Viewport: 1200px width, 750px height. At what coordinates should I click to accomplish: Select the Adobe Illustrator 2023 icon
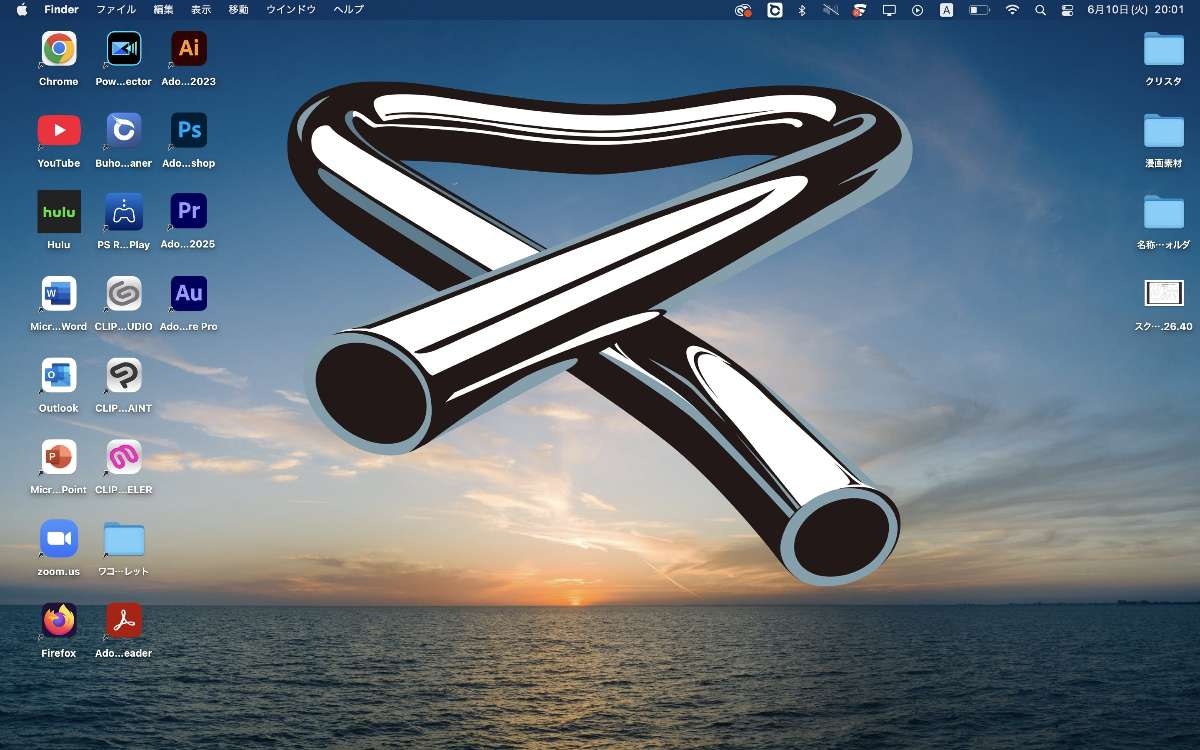[x=188, y=49]
